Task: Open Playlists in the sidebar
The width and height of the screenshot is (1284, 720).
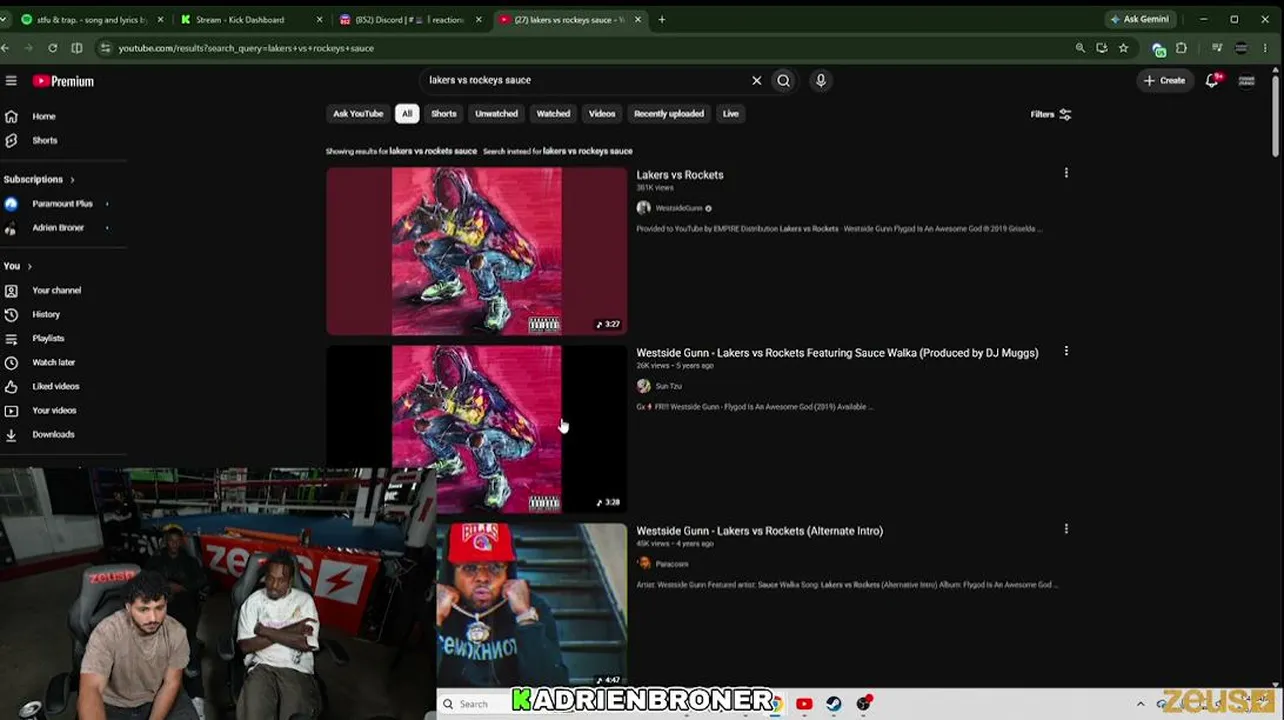Action: [48, 338]
